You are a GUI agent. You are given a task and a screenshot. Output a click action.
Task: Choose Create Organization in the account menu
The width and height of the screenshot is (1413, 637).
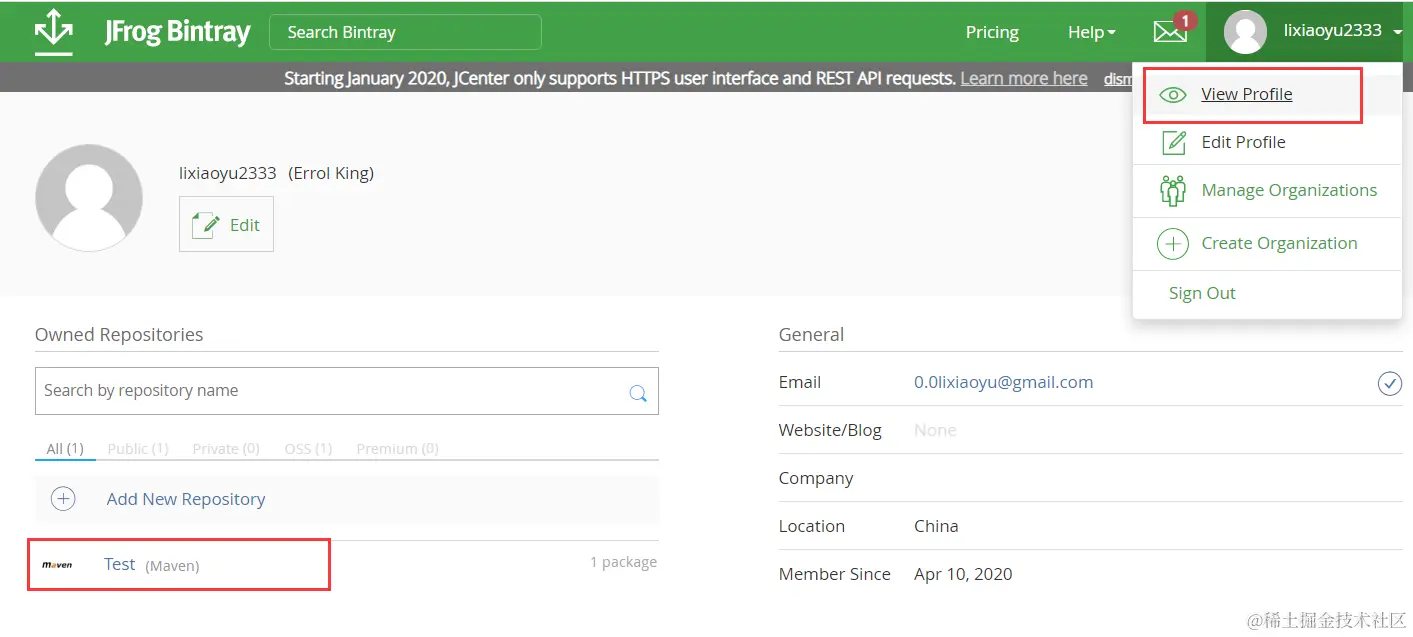[1279, 243]
